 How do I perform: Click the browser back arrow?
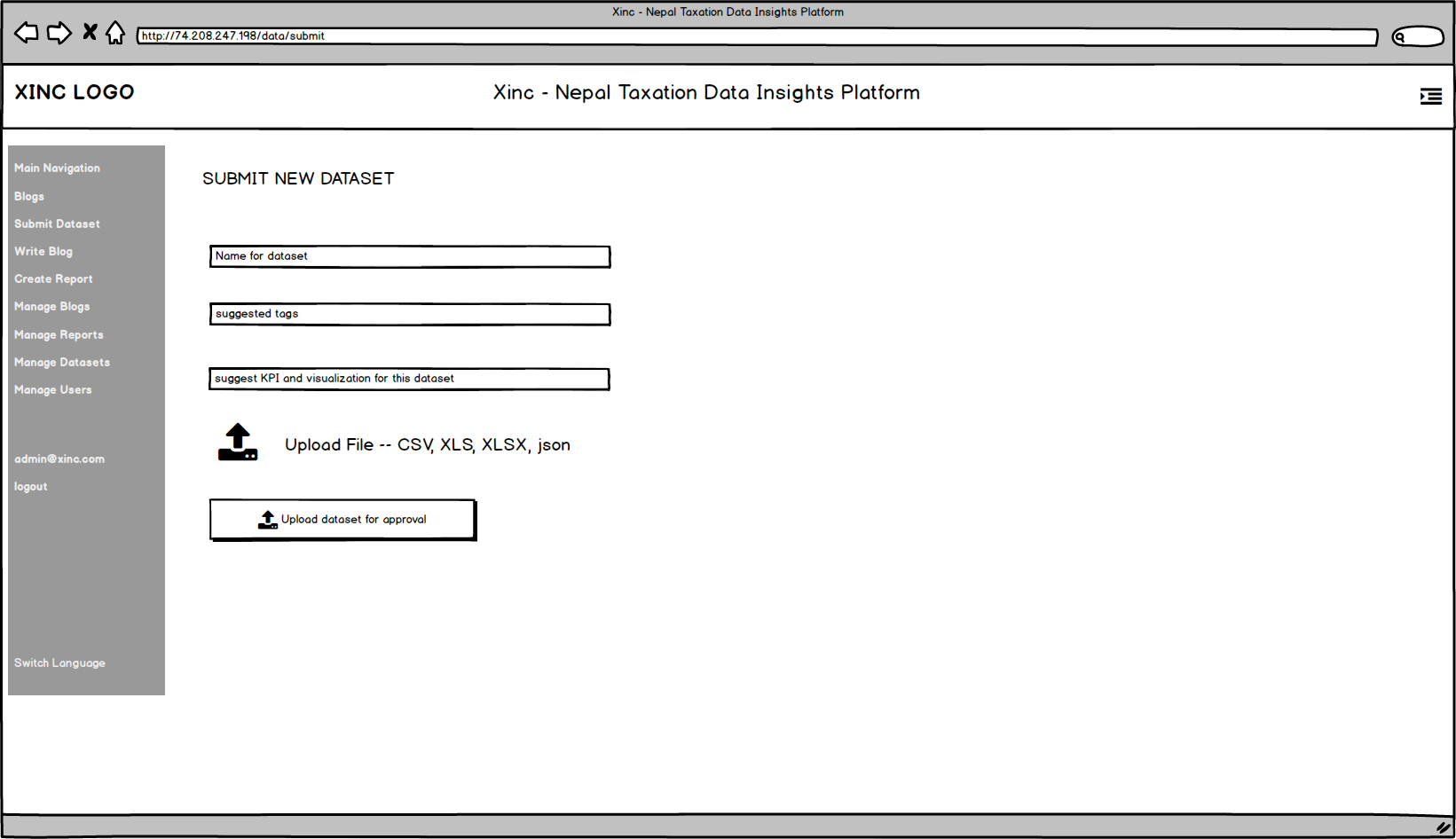[x=27, y=33]
